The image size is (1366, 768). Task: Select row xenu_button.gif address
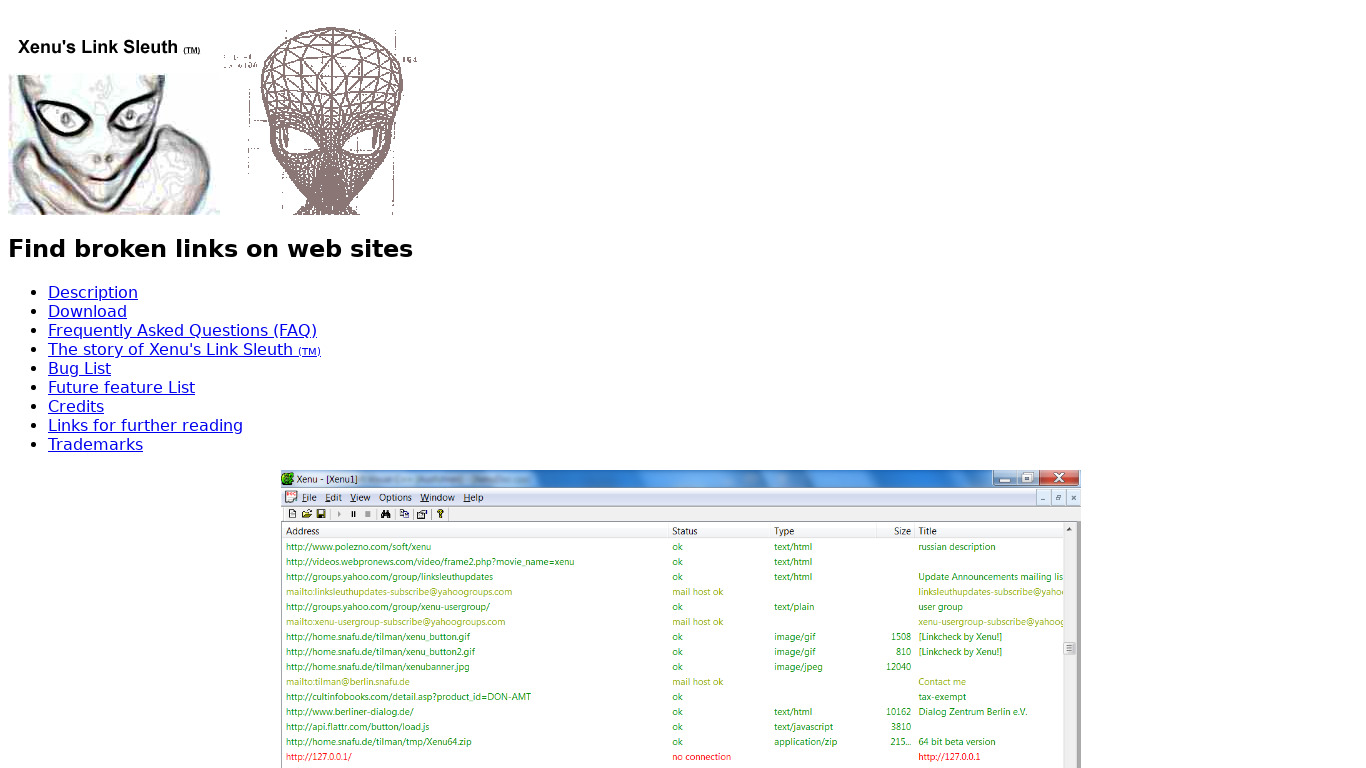[378, 637]
